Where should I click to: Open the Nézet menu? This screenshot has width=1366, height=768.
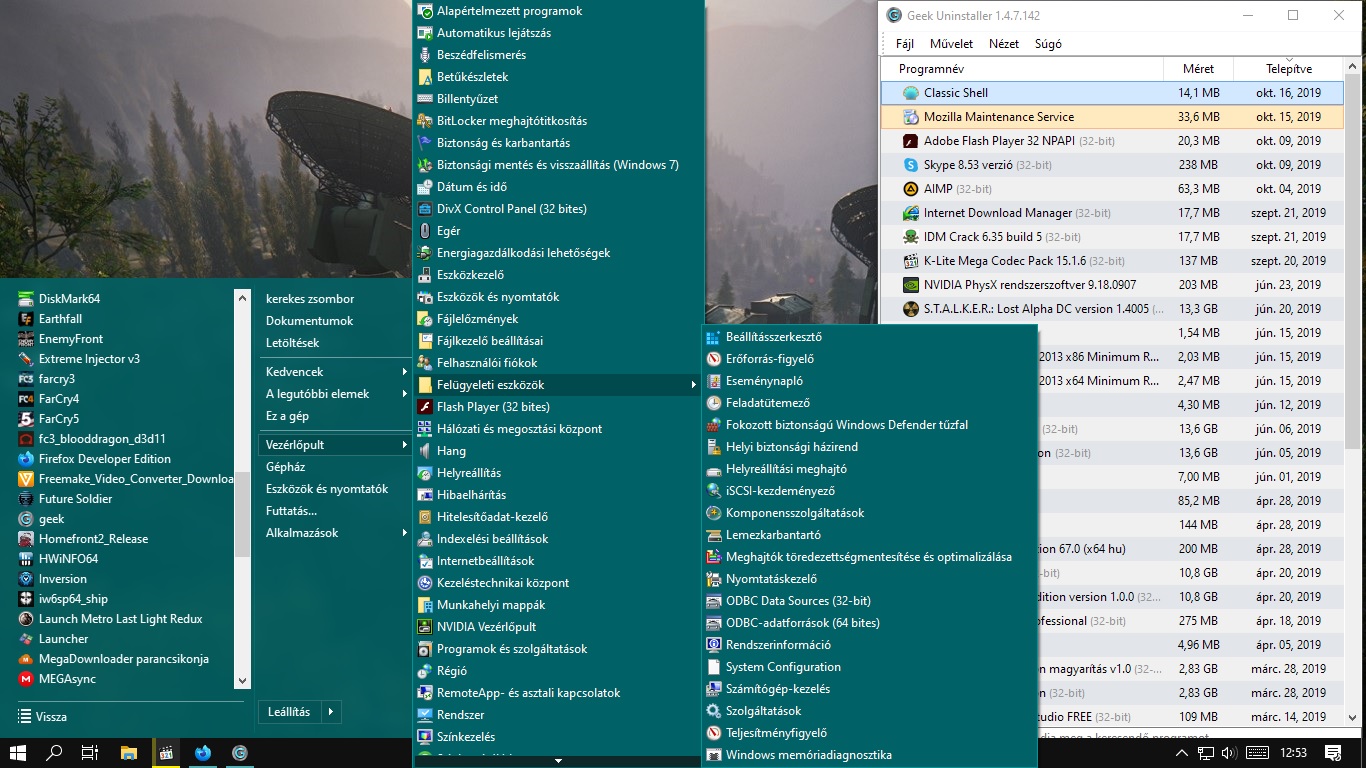[1004, 44]
